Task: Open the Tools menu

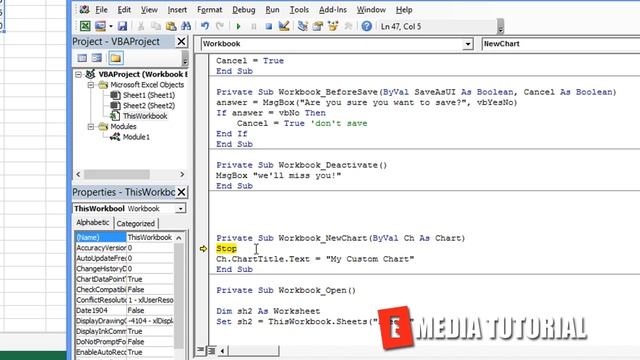Action: pyautogui.click(x=299, y=9)
